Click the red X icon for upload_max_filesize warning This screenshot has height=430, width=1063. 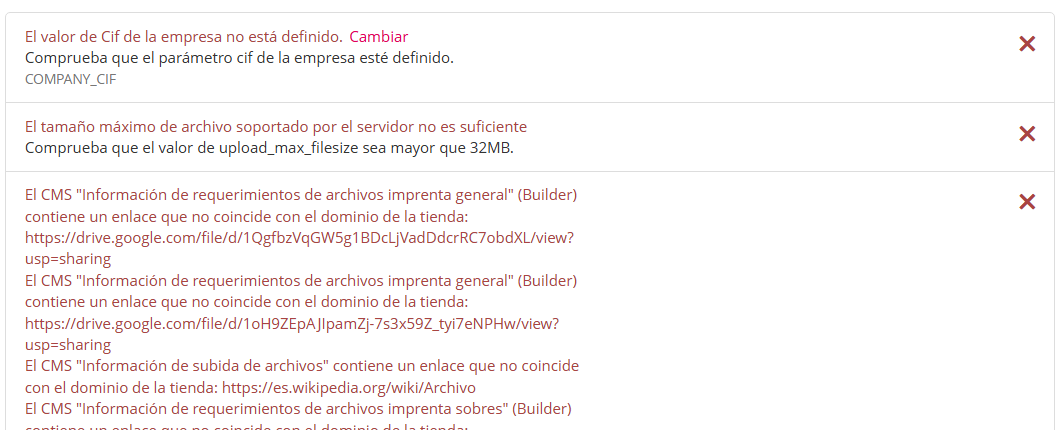point(1026,134)
